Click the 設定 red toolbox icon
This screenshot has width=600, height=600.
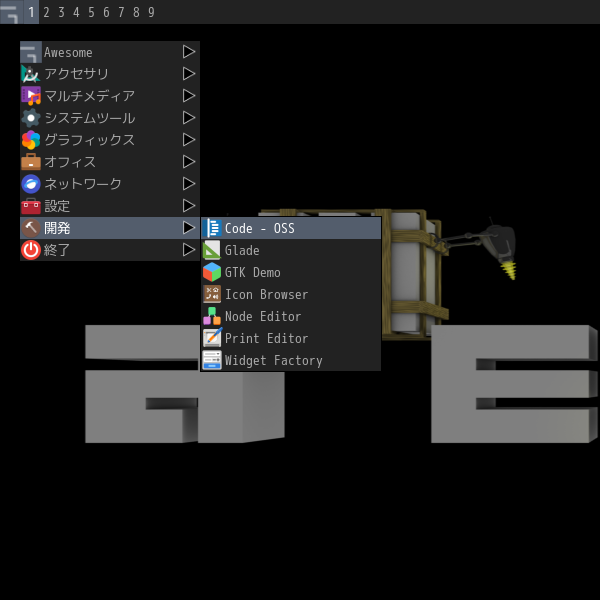pyautogui.click(x=31, y=206)
